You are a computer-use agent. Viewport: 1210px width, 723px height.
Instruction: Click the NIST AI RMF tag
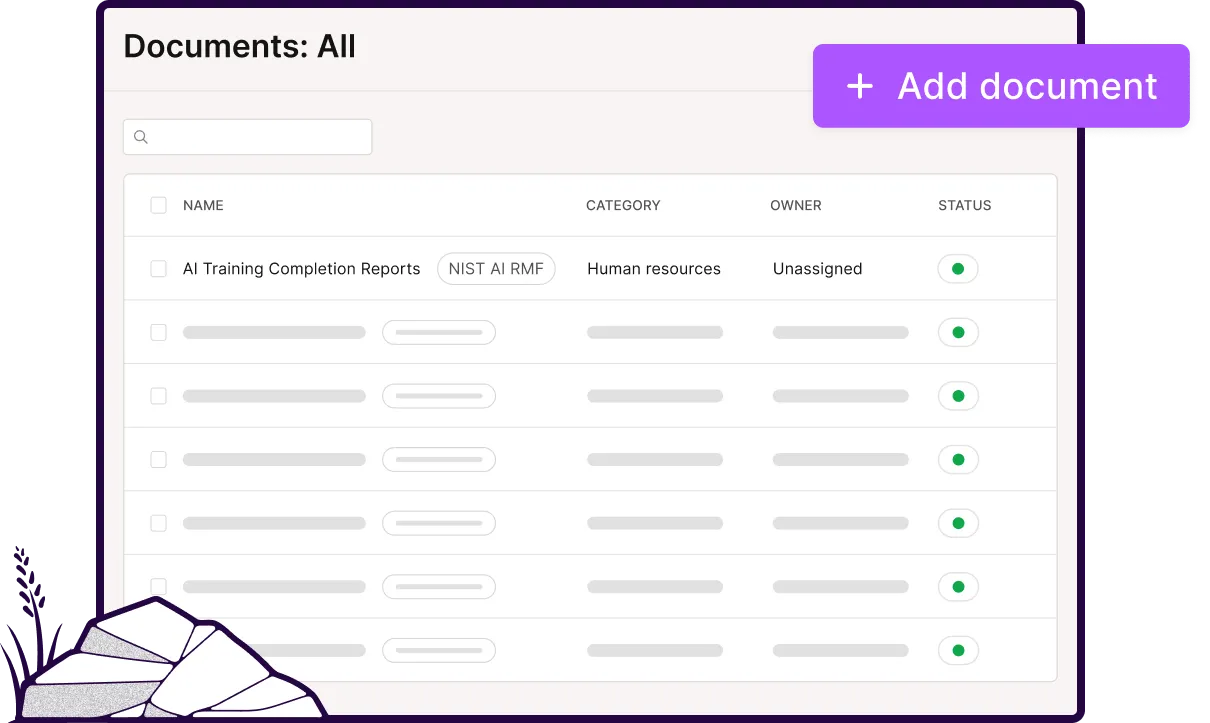[x=496, y=268]
